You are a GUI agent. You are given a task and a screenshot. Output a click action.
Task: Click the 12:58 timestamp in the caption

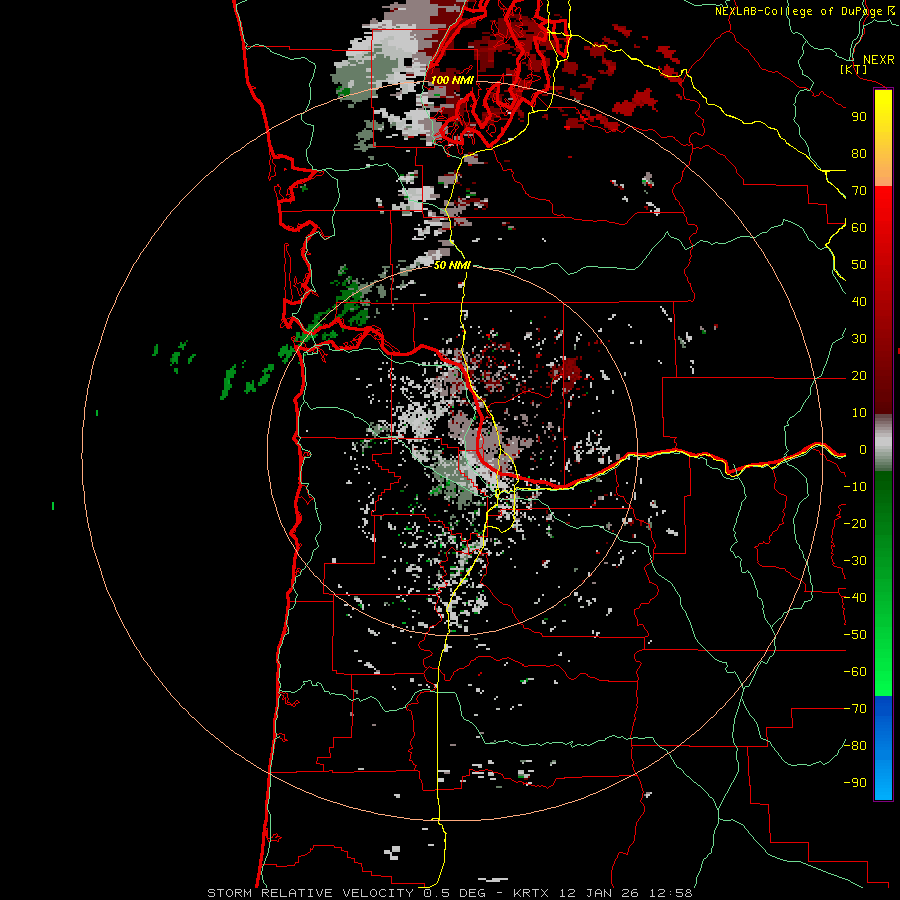tap(671, 893)
